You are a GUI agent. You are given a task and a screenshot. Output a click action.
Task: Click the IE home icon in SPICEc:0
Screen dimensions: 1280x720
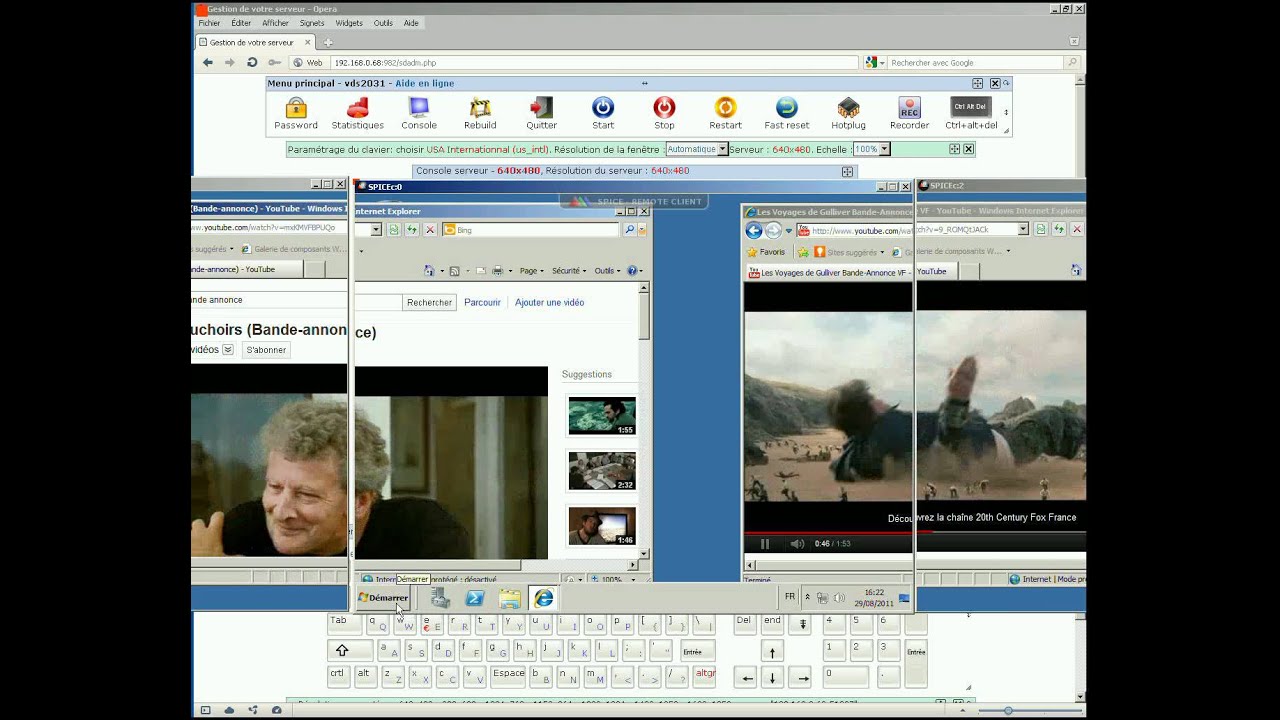[429, 271]
